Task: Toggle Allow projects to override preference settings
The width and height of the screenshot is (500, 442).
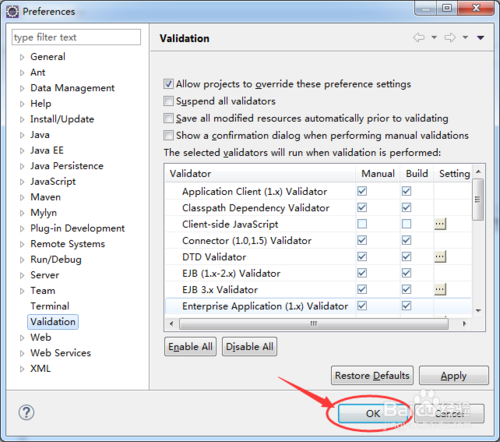Action: coord(168,84)
